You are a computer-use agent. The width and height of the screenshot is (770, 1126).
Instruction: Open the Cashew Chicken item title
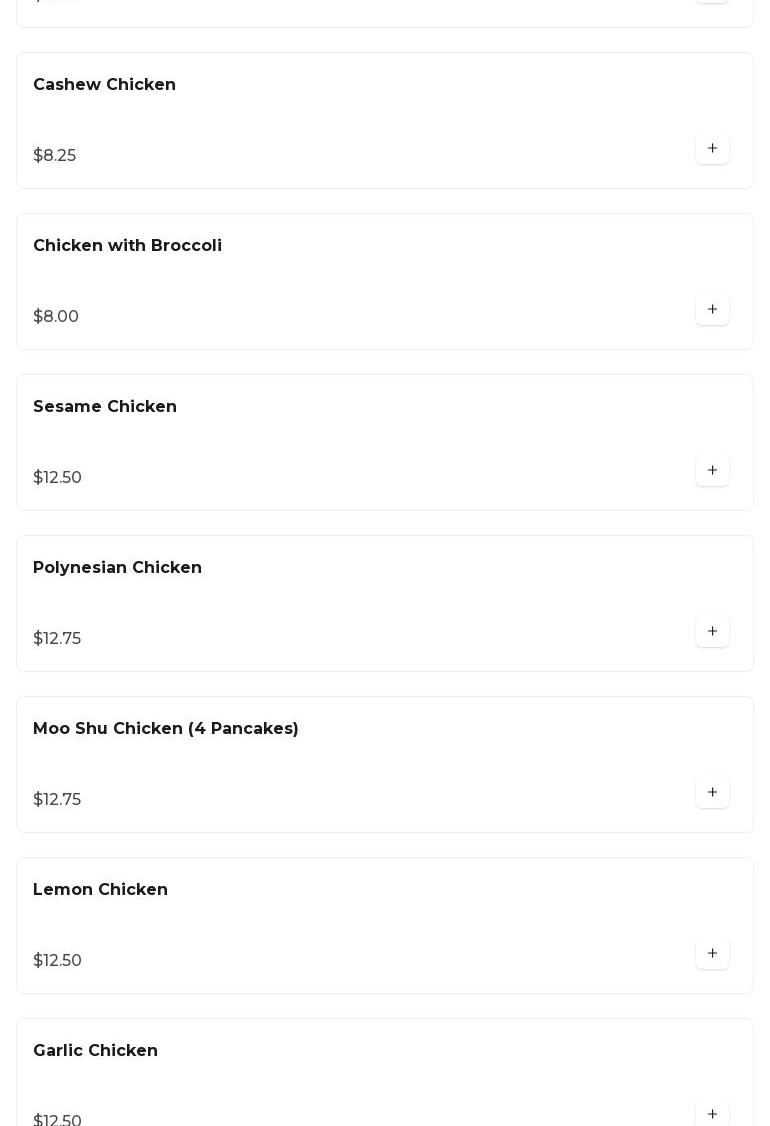pyautogui.click(x=104, y=85)
